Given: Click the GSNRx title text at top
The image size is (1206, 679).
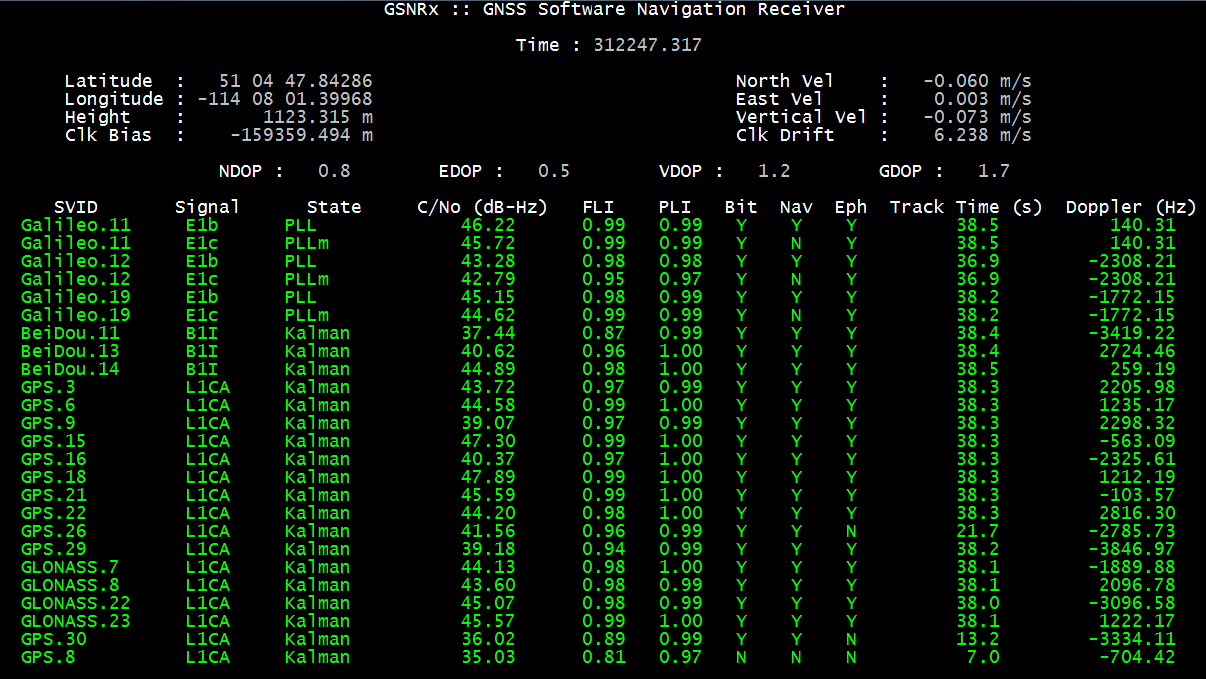Looking at the screenshot, I should coord(614,10).
